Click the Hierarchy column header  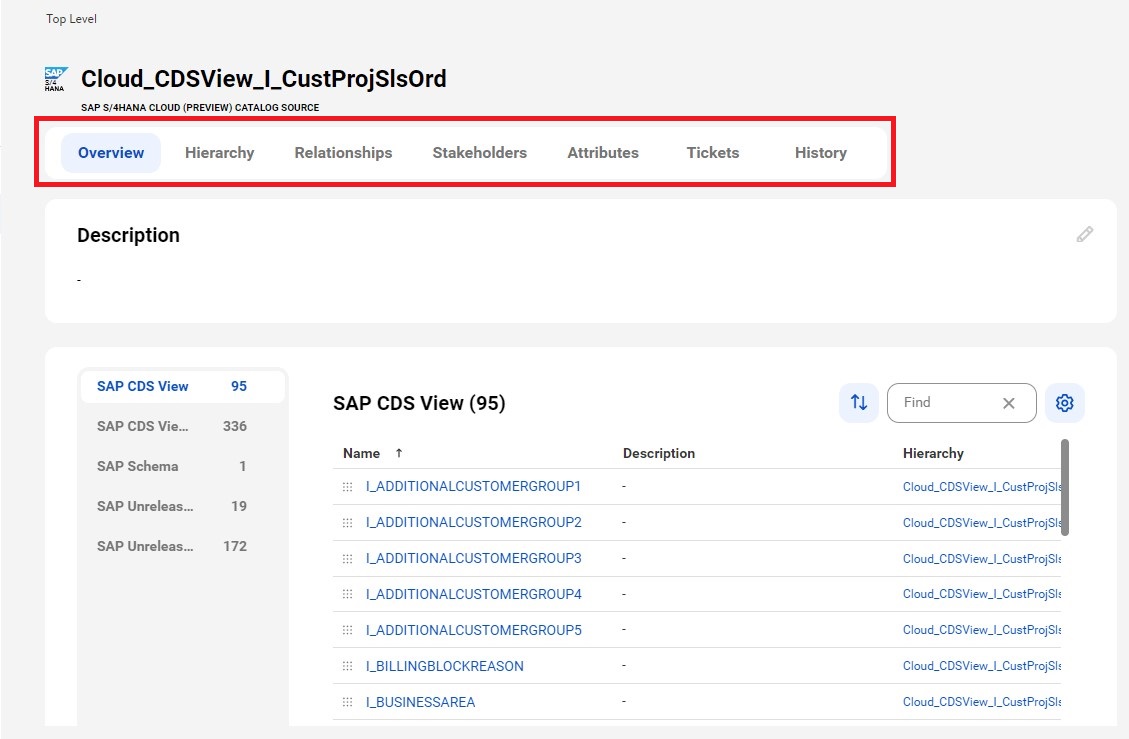click(x=933, y=453)
